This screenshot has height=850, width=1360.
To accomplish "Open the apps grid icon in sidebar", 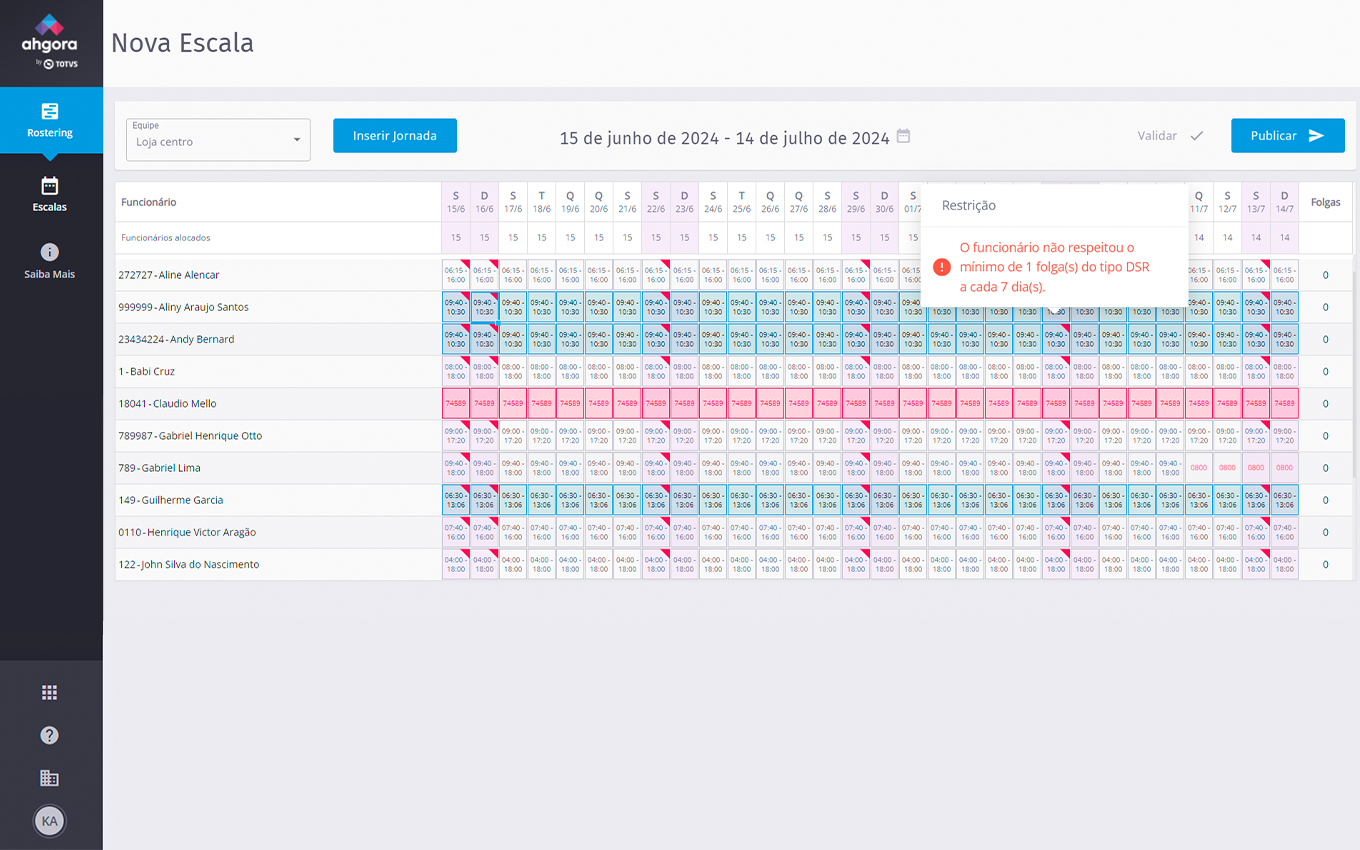I will tap(50, 693).
